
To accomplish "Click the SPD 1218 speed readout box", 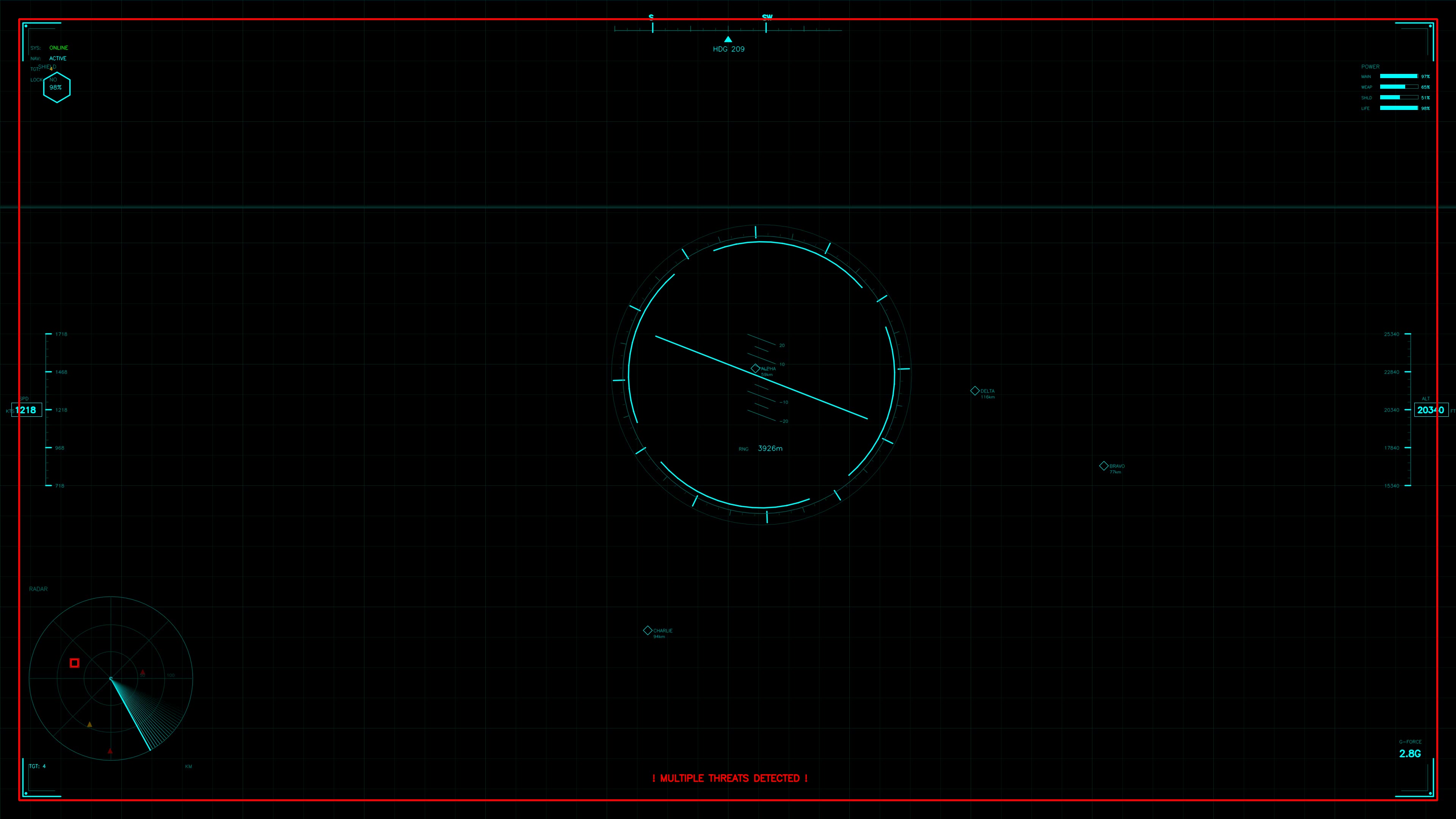I will (27, 410).
